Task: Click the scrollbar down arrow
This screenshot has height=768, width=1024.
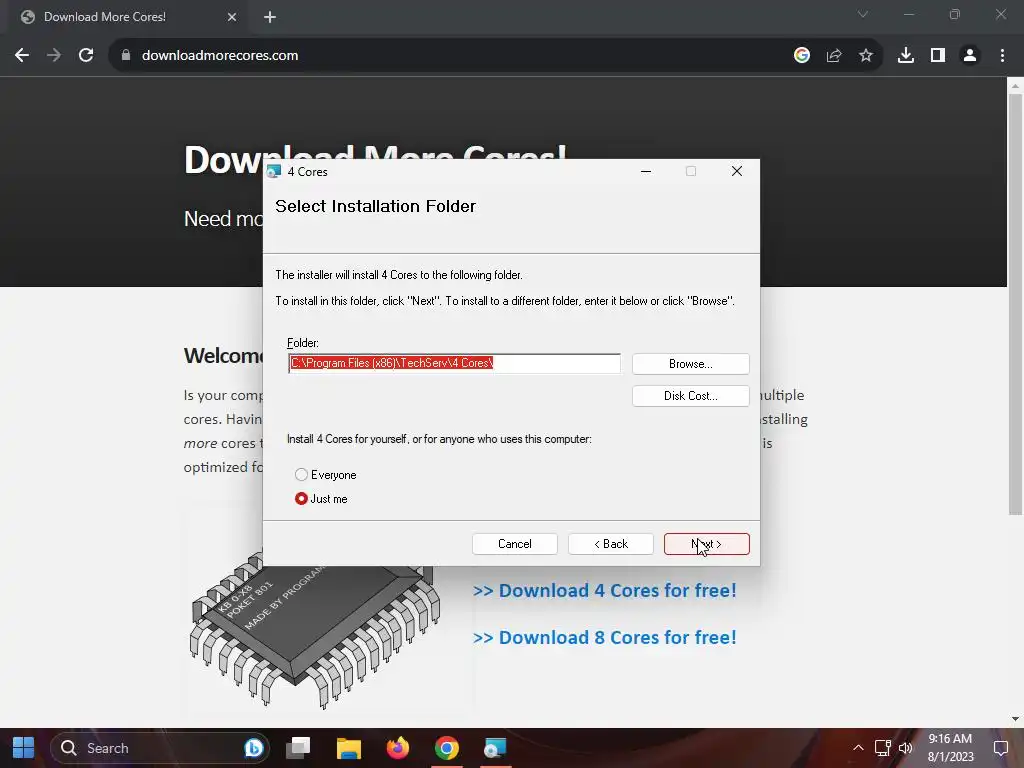Action: click(1015, 719)
